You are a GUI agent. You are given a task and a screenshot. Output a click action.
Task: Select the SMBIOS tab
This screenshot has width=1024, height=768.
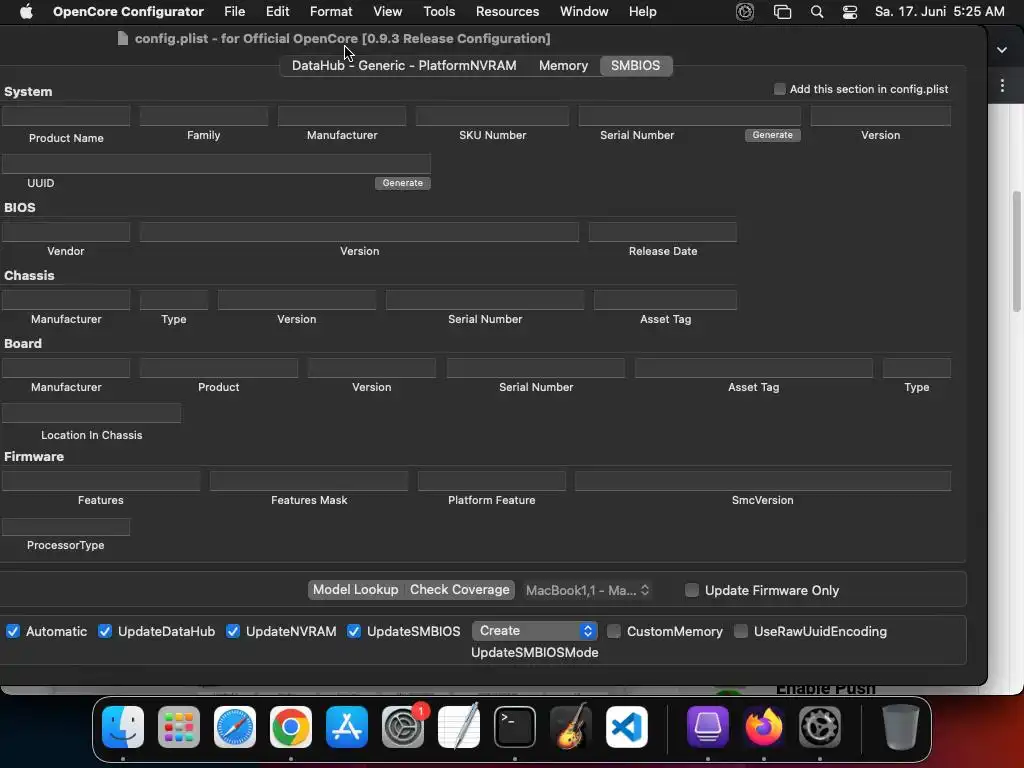click(x=635, y=65)
